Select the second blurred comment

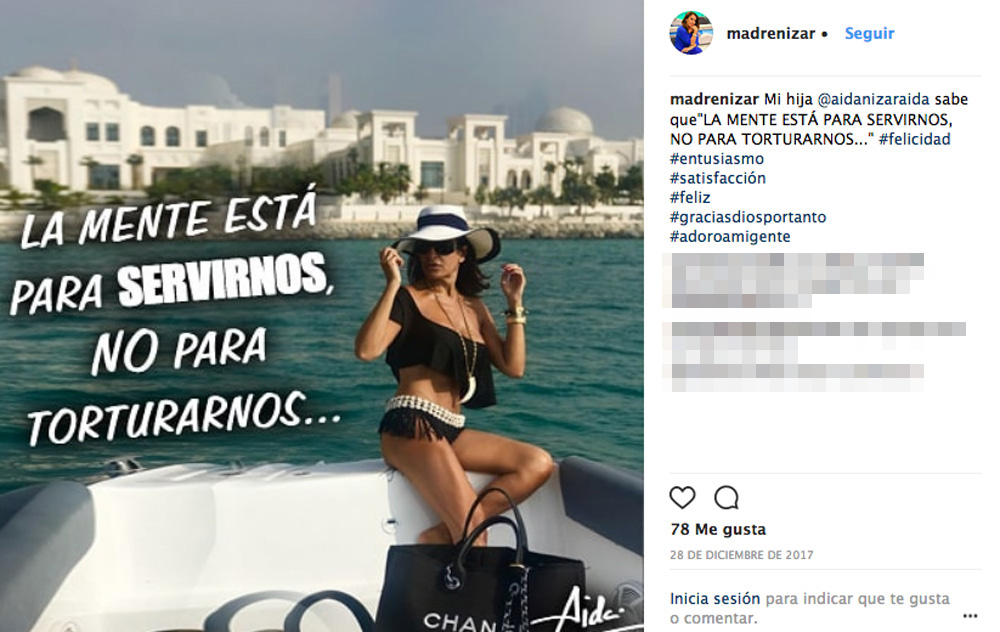click(x=814, y=356)
